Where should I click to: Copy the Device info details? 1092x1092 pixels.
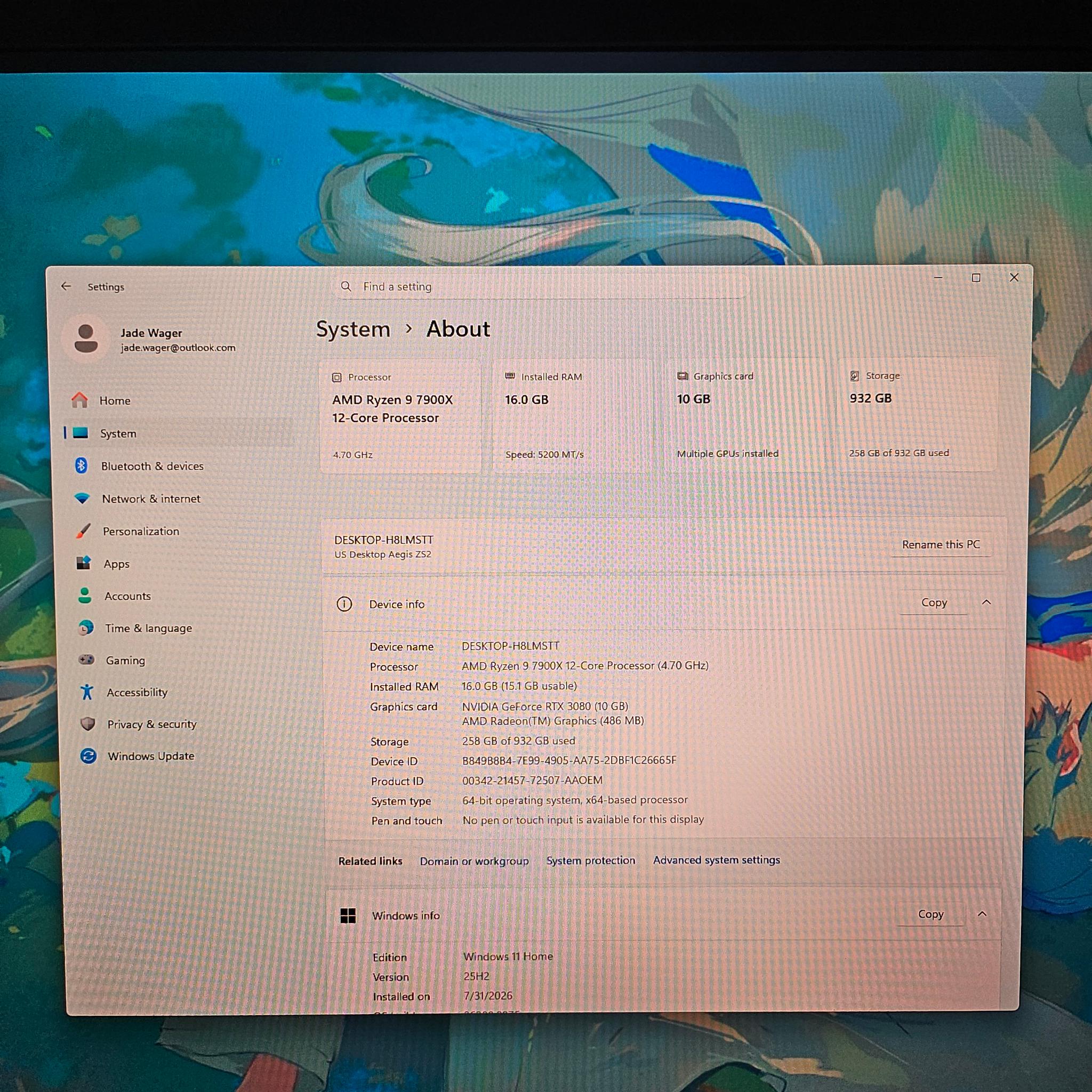934,603
